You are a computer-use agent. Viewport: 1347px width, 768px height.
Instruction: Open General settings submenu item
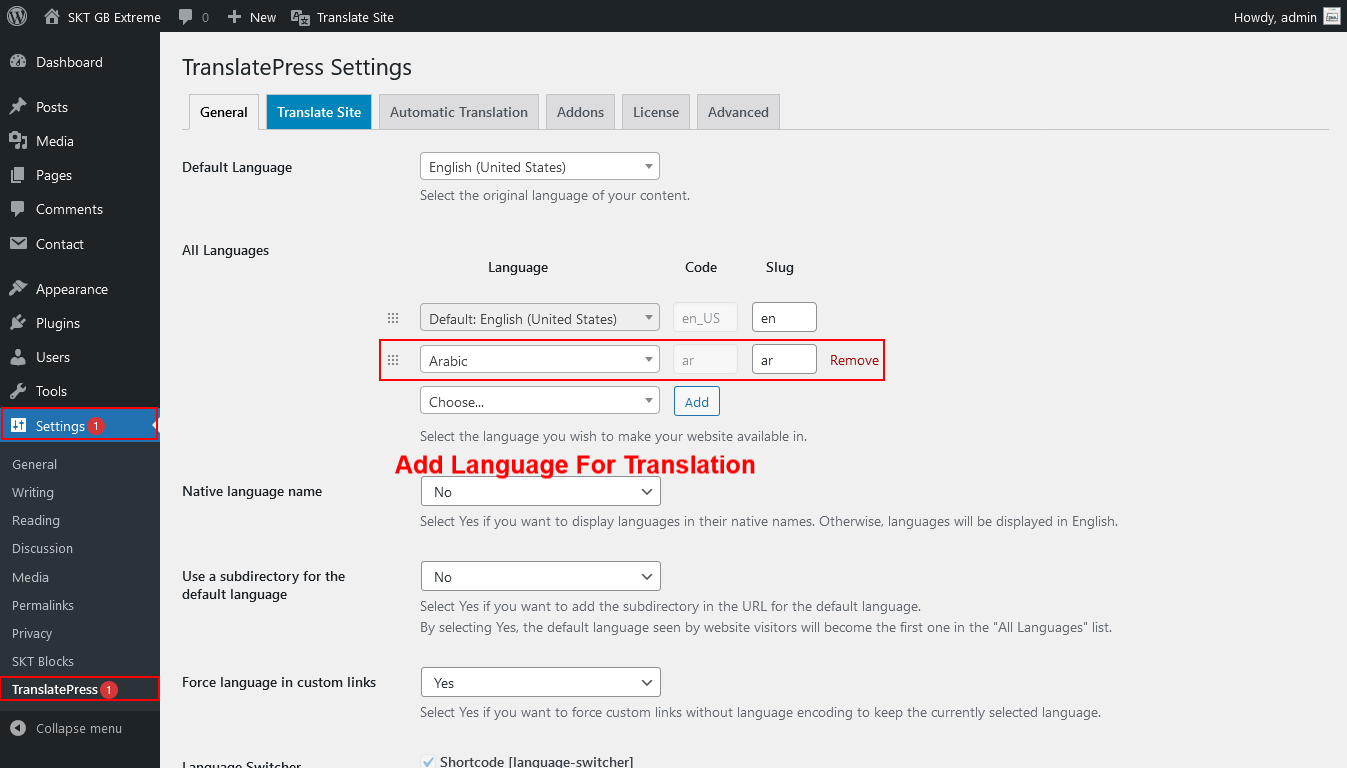pyautogui.click(x=34, y=464)
